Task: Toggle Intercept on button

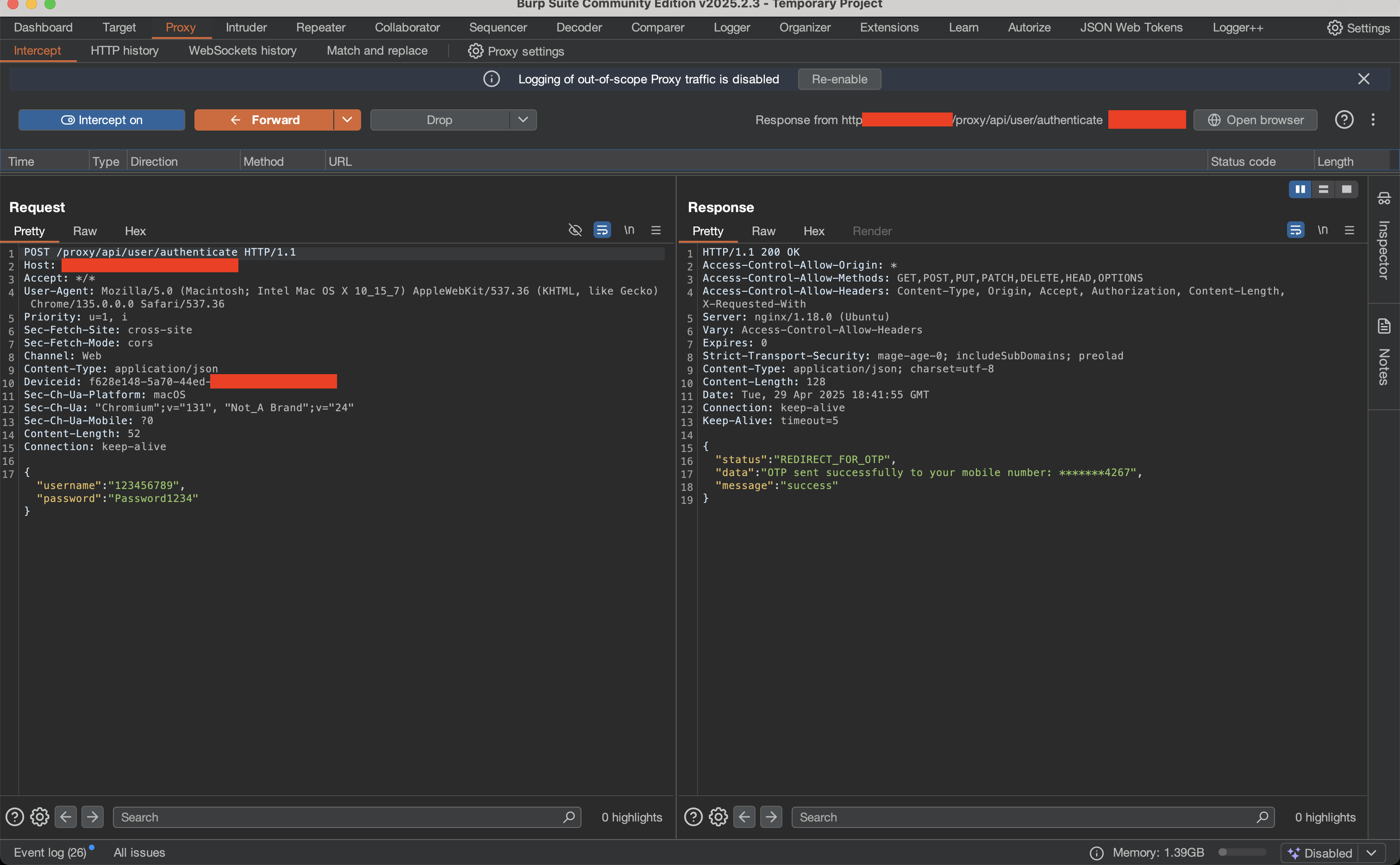Action: [x=102, y=119]
